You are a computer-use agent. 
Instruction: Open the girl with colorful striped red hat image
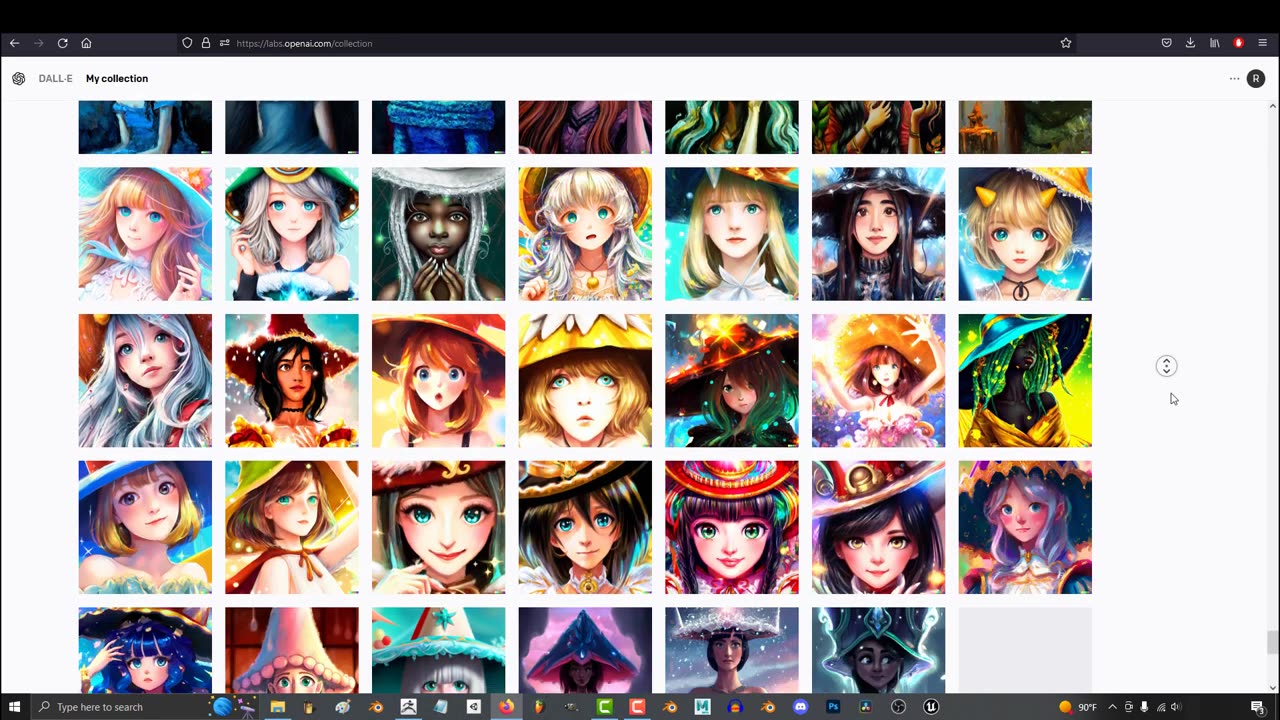(x=732, y=527)
